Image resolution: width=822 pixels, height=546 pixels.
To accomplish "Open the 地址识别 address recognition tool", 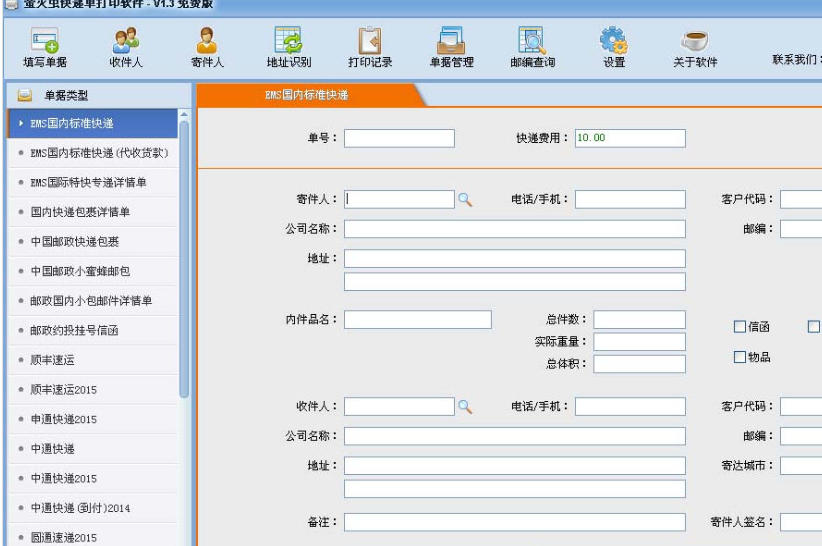I will pos(289,47).
